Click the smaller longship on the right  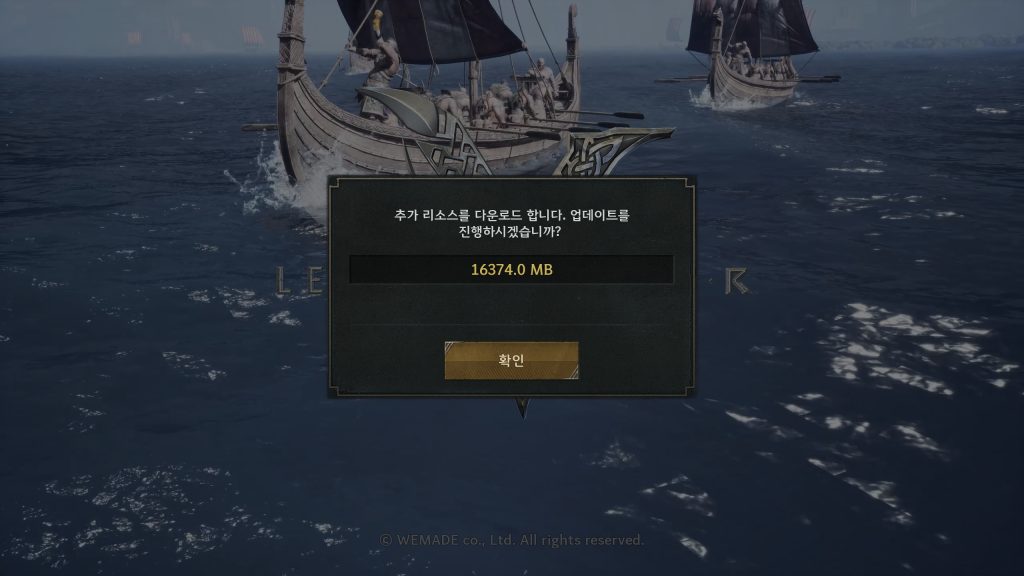(x=751, y=56)
